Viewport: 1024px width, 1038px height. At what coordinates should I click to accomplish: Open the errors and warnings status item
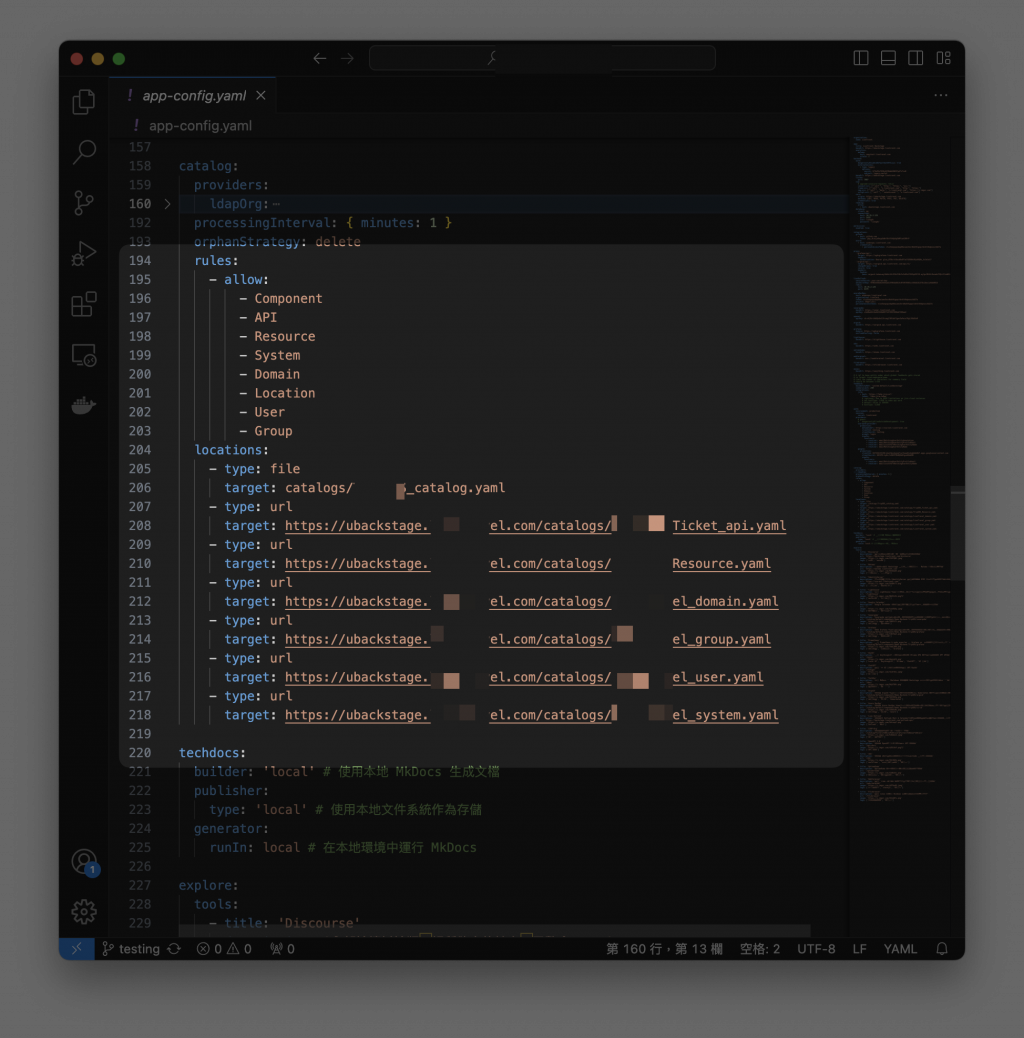(x=224, y=949)
